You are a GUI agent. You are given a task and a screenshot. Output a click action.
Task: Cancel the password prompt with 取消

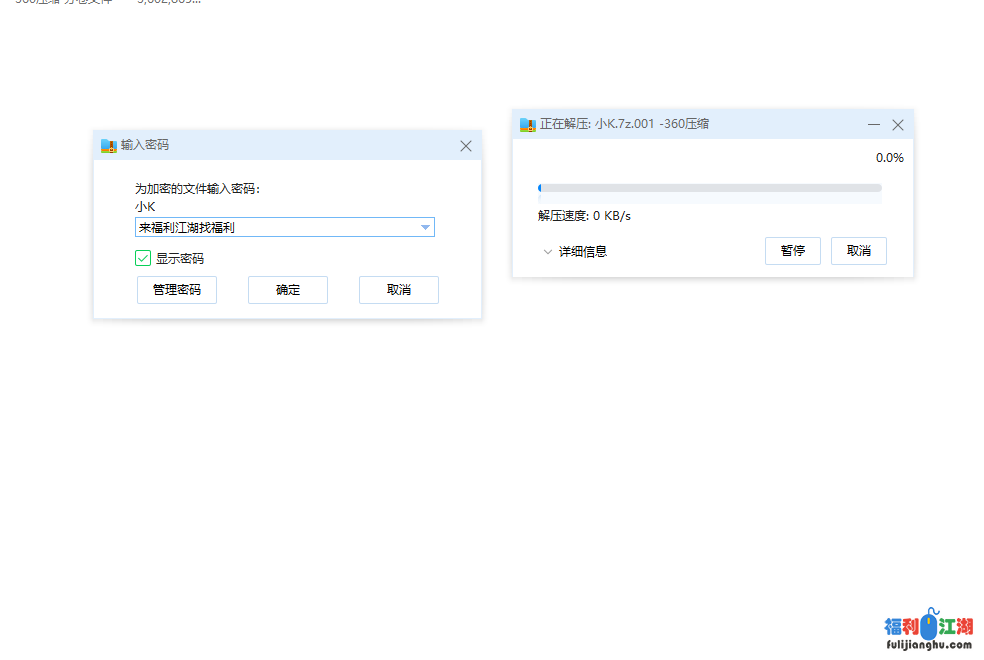click(398, 290)
